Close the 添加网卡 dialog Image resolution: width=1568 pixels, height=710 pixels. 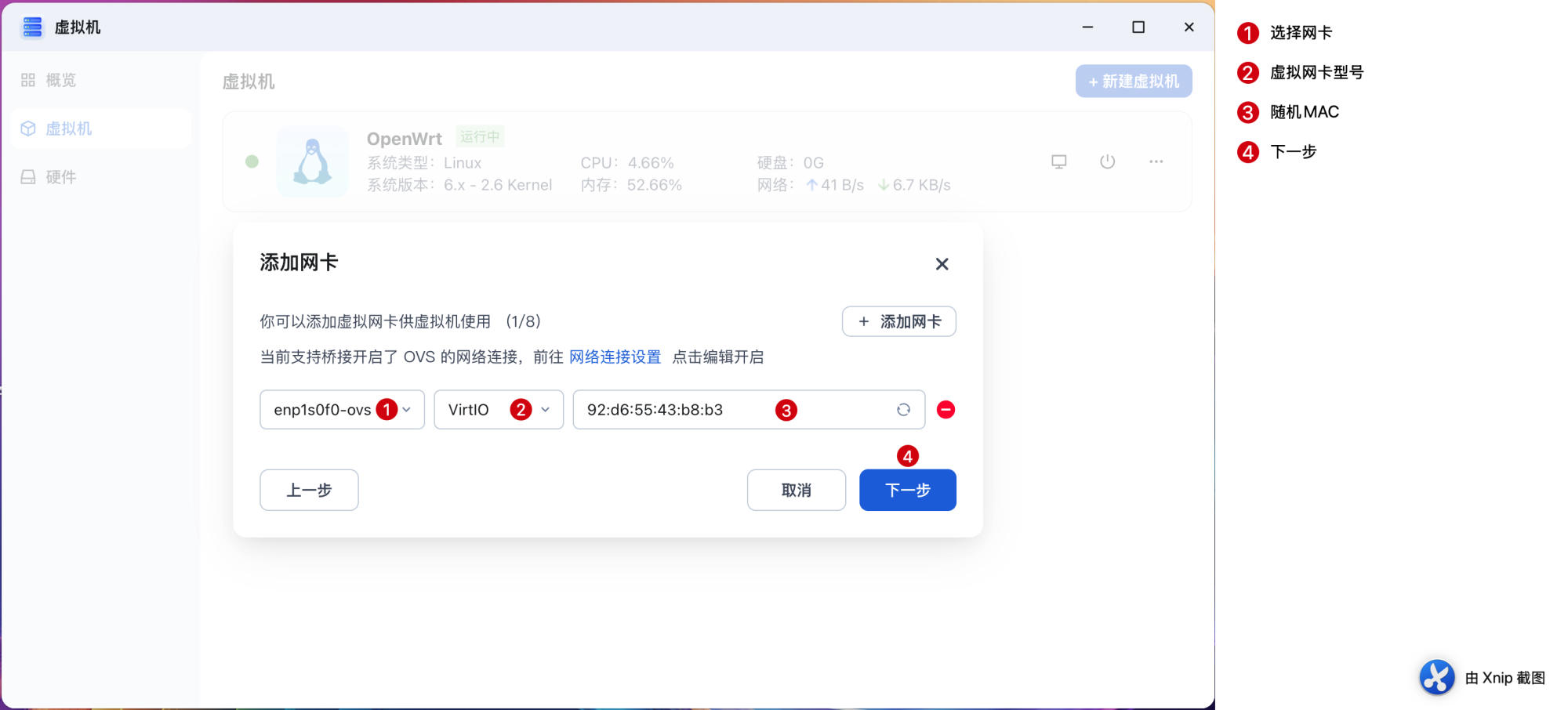pyautogui.click(x=942, y=264)
